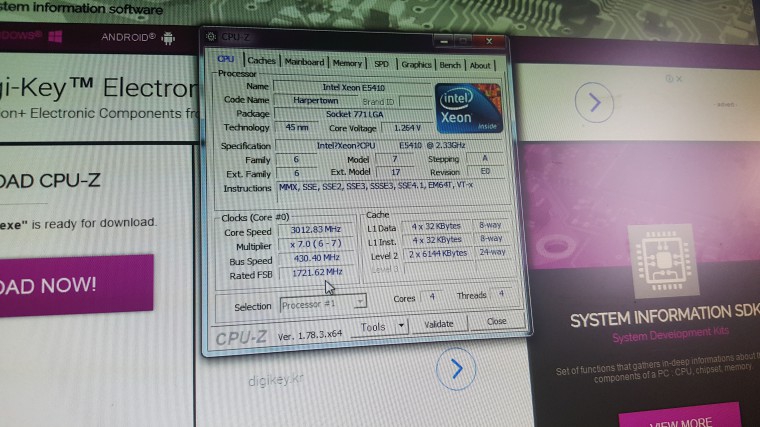Click the Specification field text
760x427 pixels.
coord(390,145)
